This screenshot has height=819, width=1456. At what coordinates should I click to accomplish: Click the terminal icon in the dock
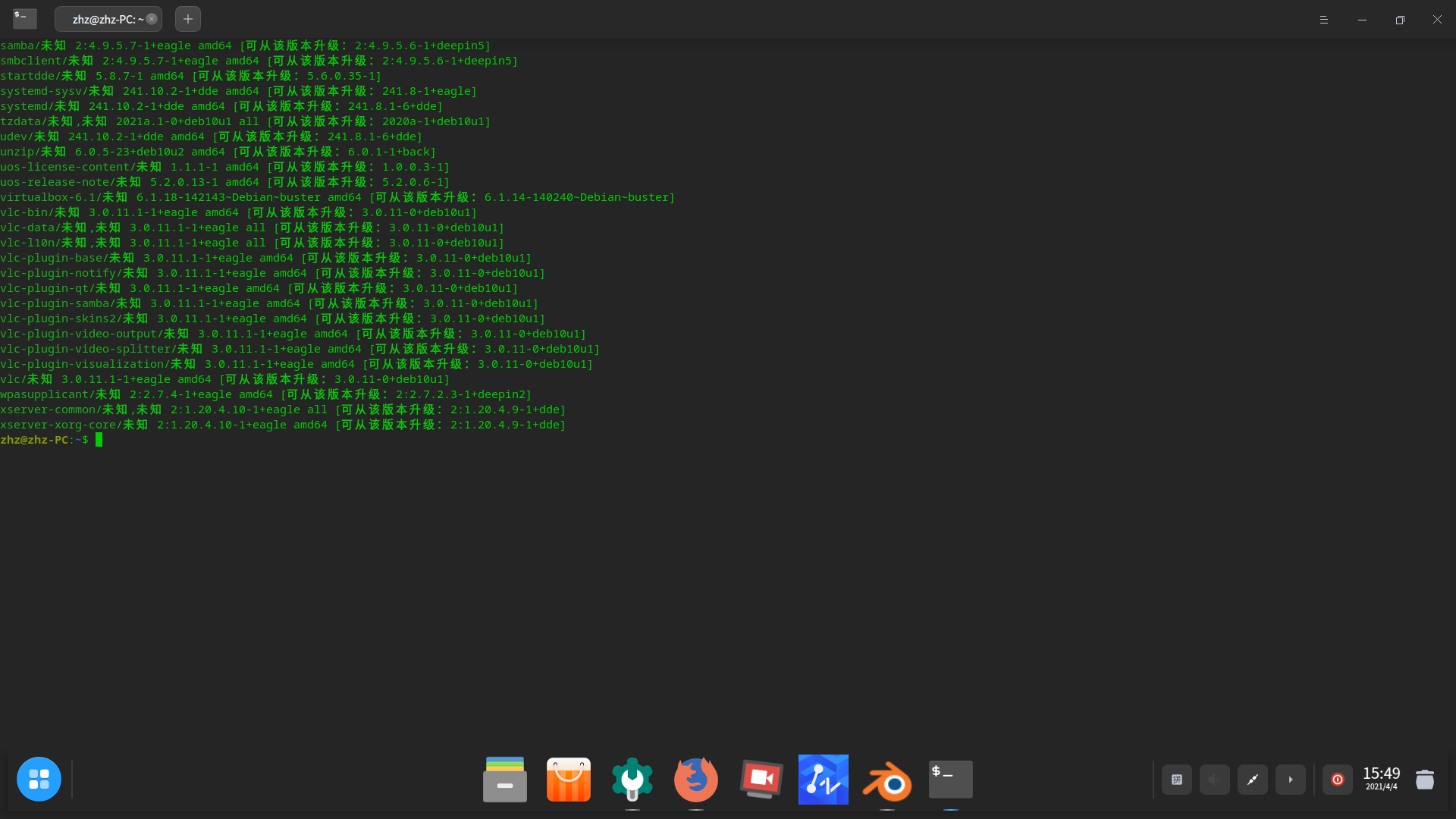[x=950, y=779]
